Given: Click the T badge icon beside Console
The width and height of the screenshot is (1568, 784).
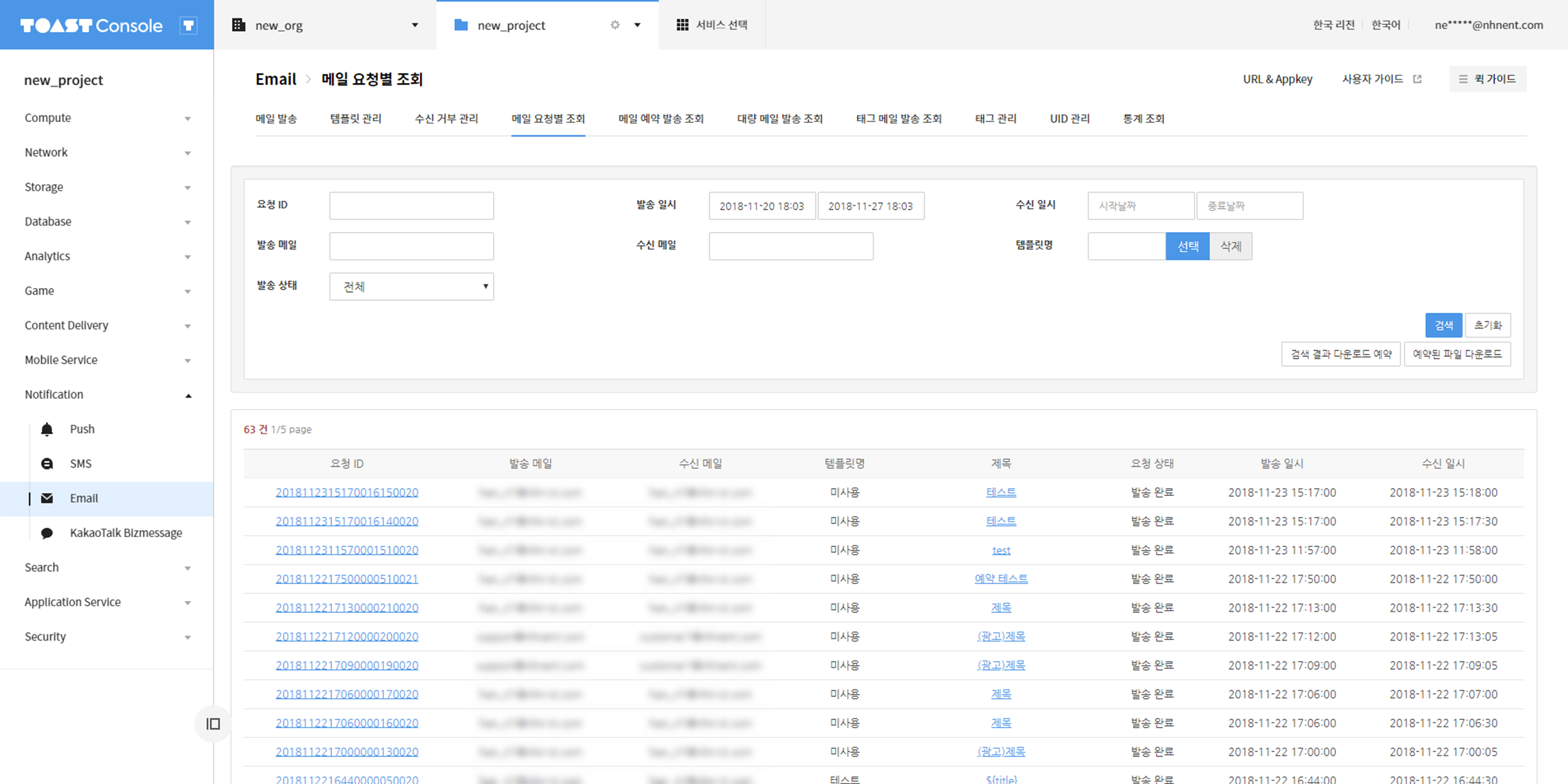Looking at the screenshot, I should [189, 26].
